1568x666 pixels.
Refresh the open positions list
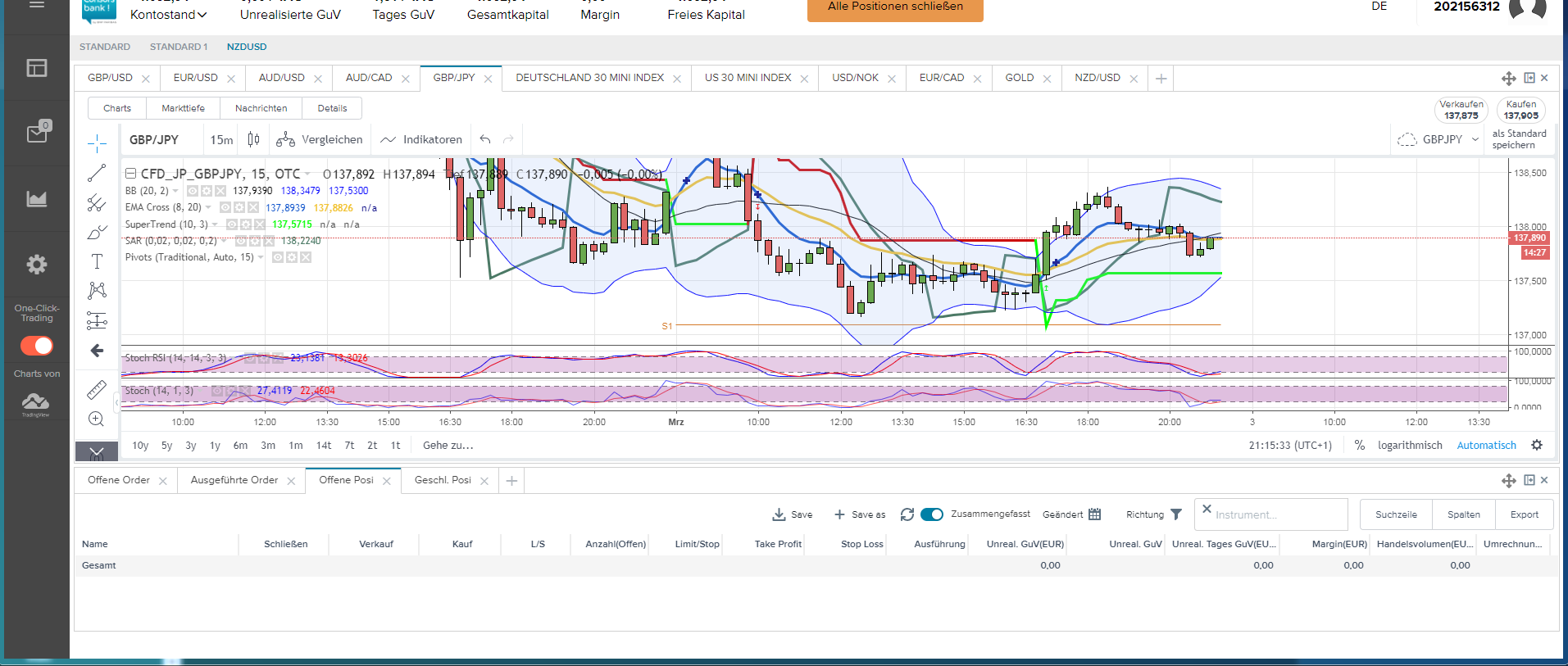[x=907, y=514]
